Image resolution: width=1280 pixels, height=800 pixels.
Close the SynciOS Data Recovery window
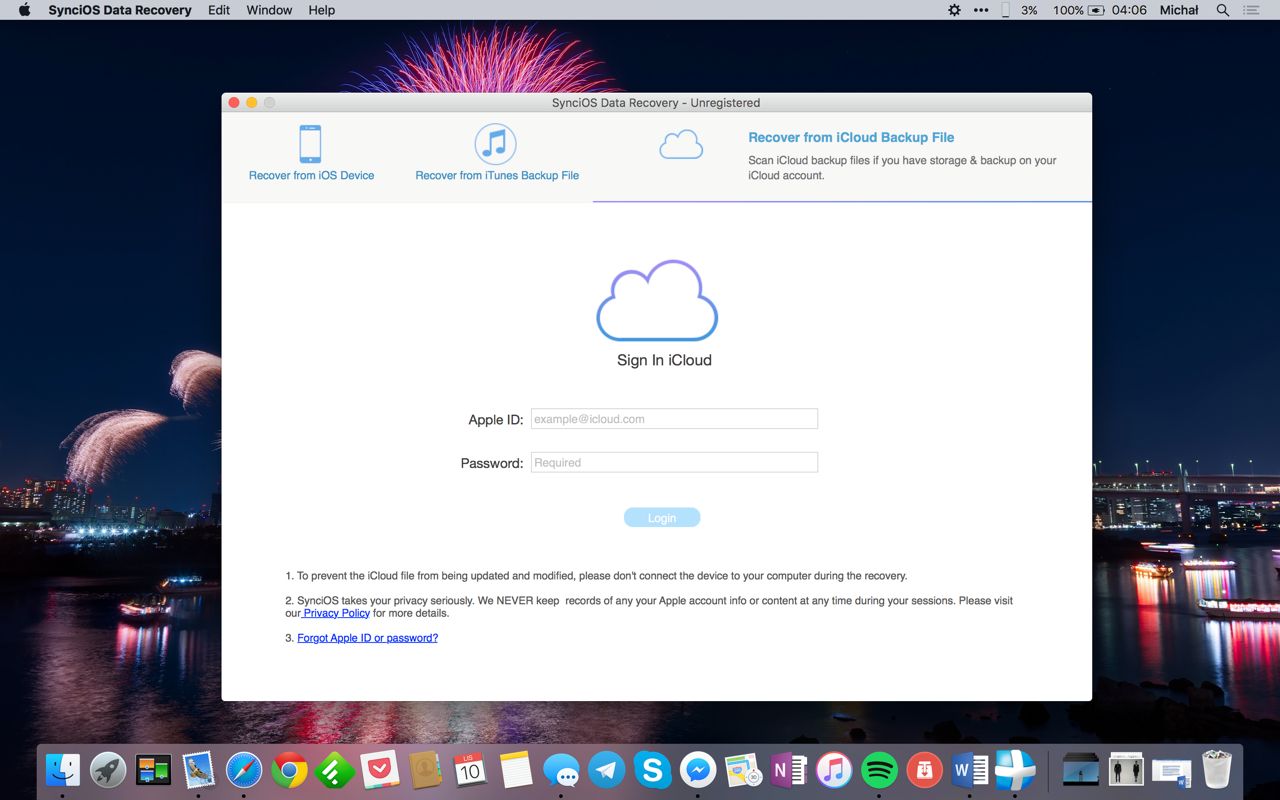[x=234, y=102]
